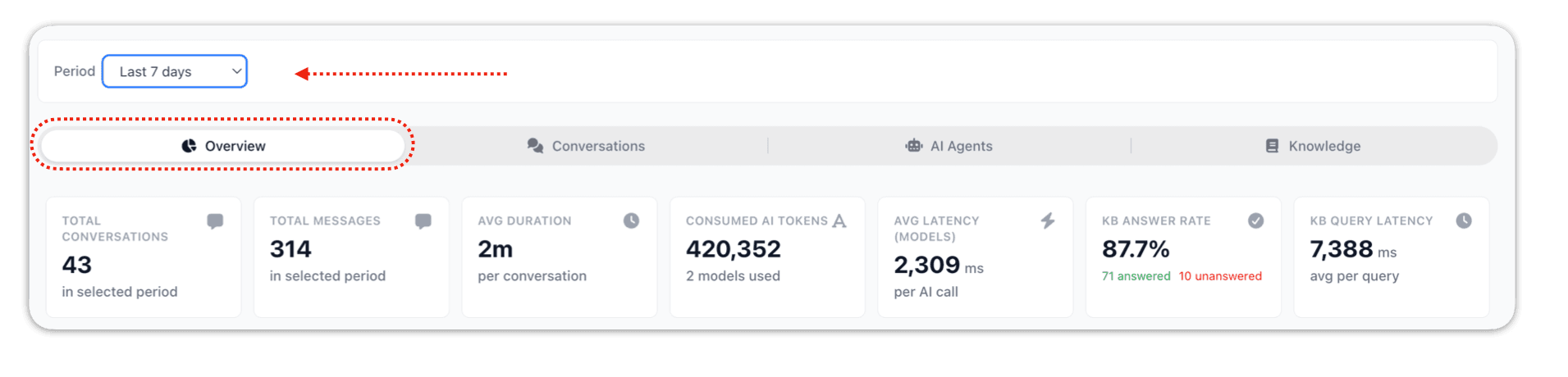1568x377 pixels.
Task: Click the checkmark icon in KB Answer Rate card
Action: pos(1256,220)
